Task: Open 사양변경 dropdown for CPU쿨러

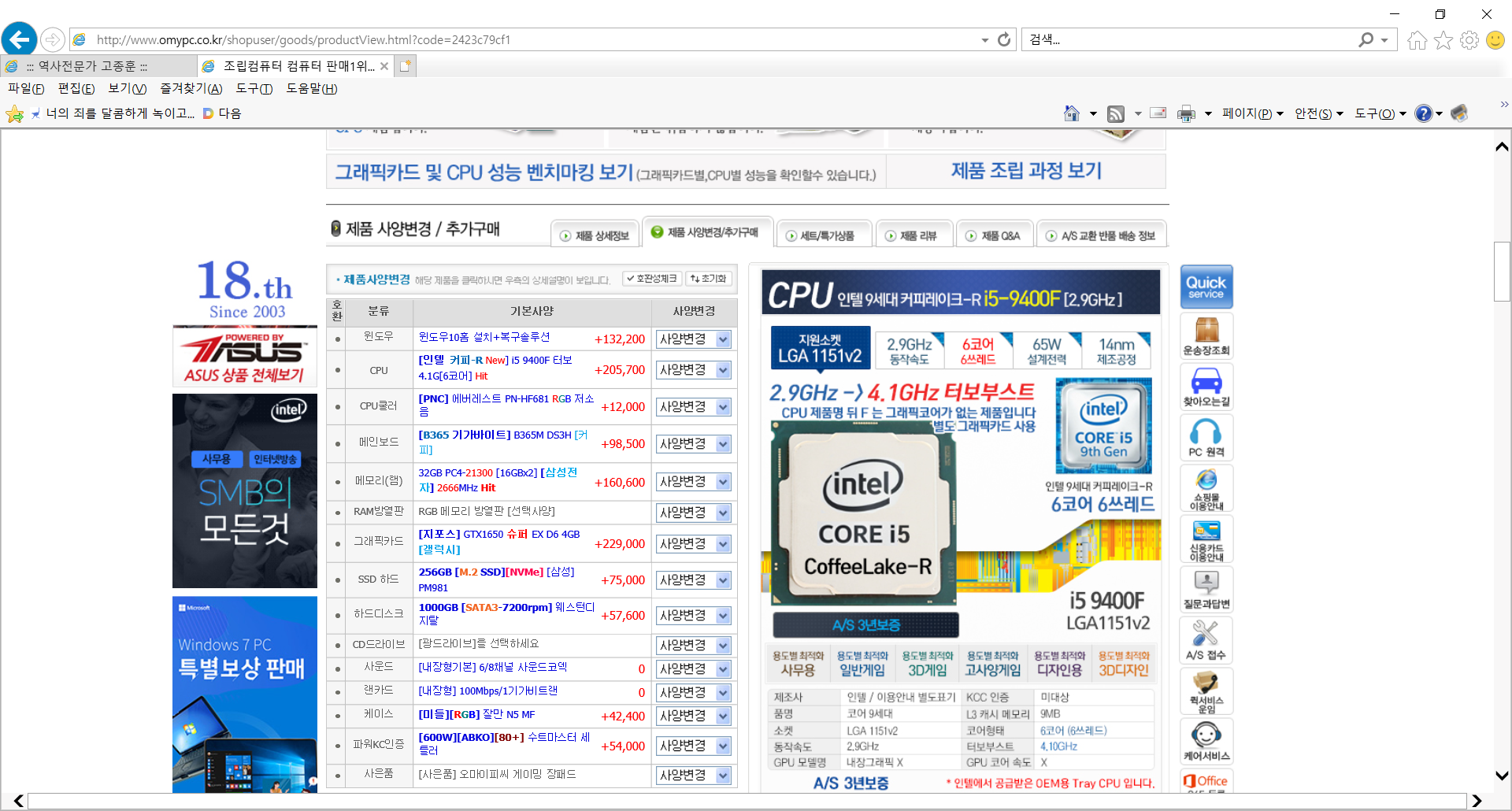Action: pyautogui.click(x=694, y=407)
